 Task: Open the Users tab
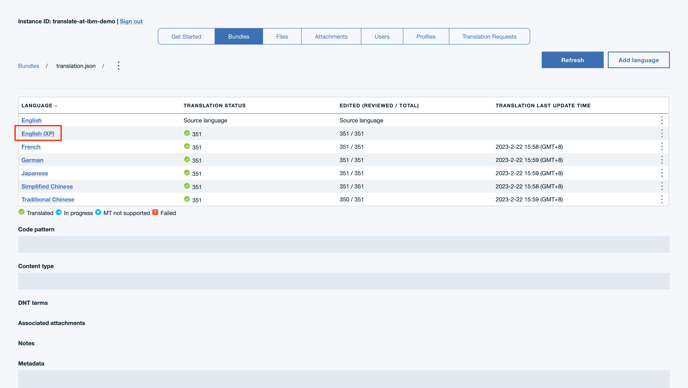(382, 36)
